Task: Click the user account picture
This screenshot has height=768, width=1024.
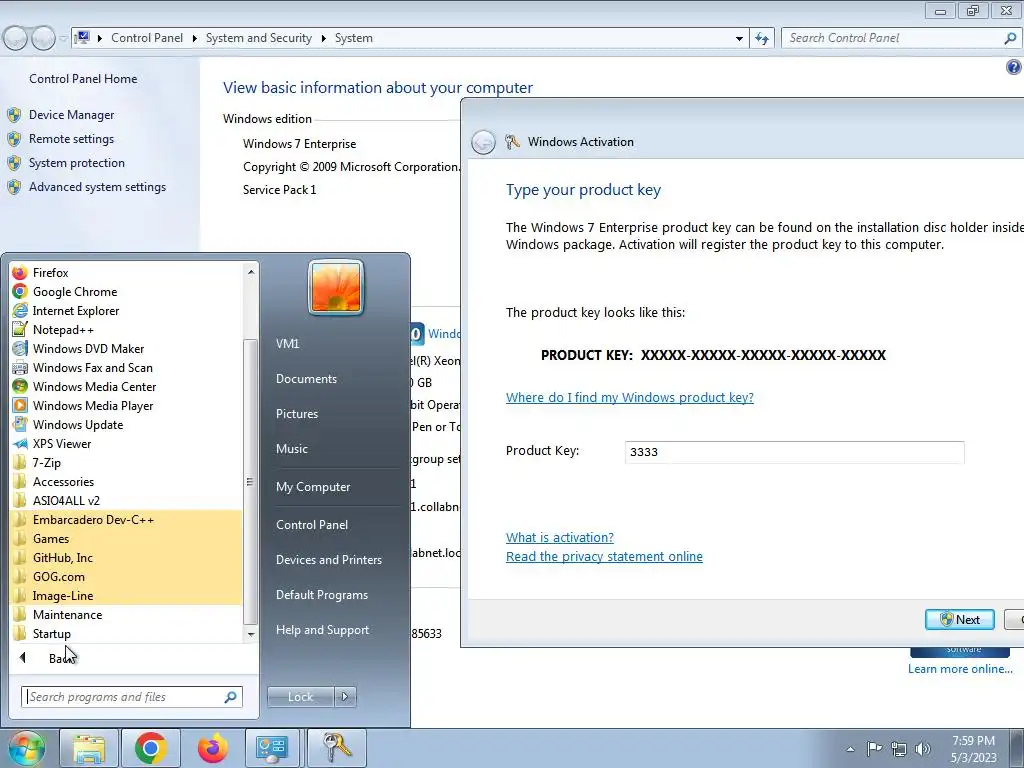Action: (x=336, y=288)
